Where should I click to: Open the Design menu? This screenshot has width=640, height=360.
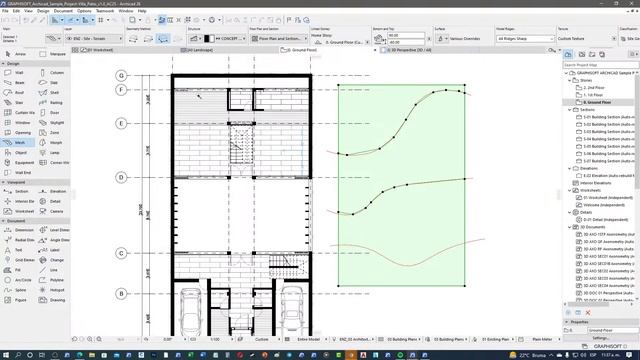(43, 11)
